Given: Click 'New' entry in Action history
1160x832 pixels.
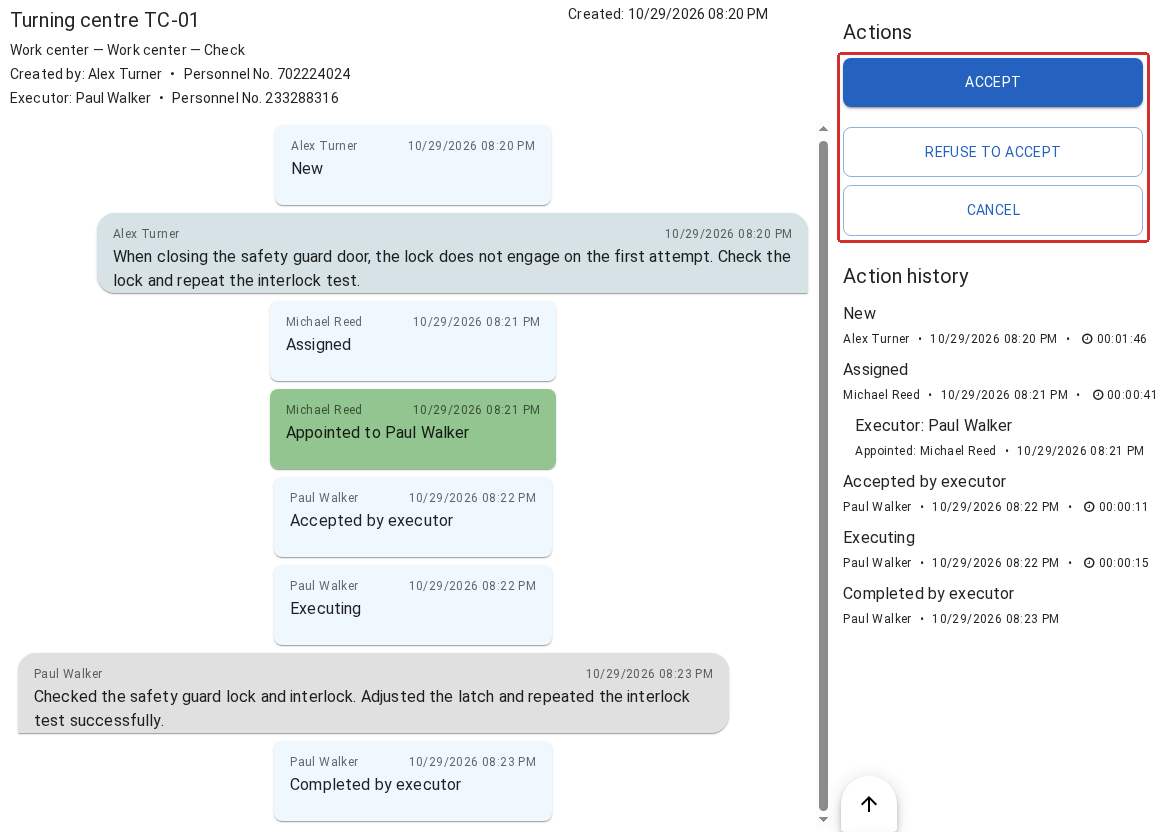Looking at the screenshot, I should [x=860, y=314].
